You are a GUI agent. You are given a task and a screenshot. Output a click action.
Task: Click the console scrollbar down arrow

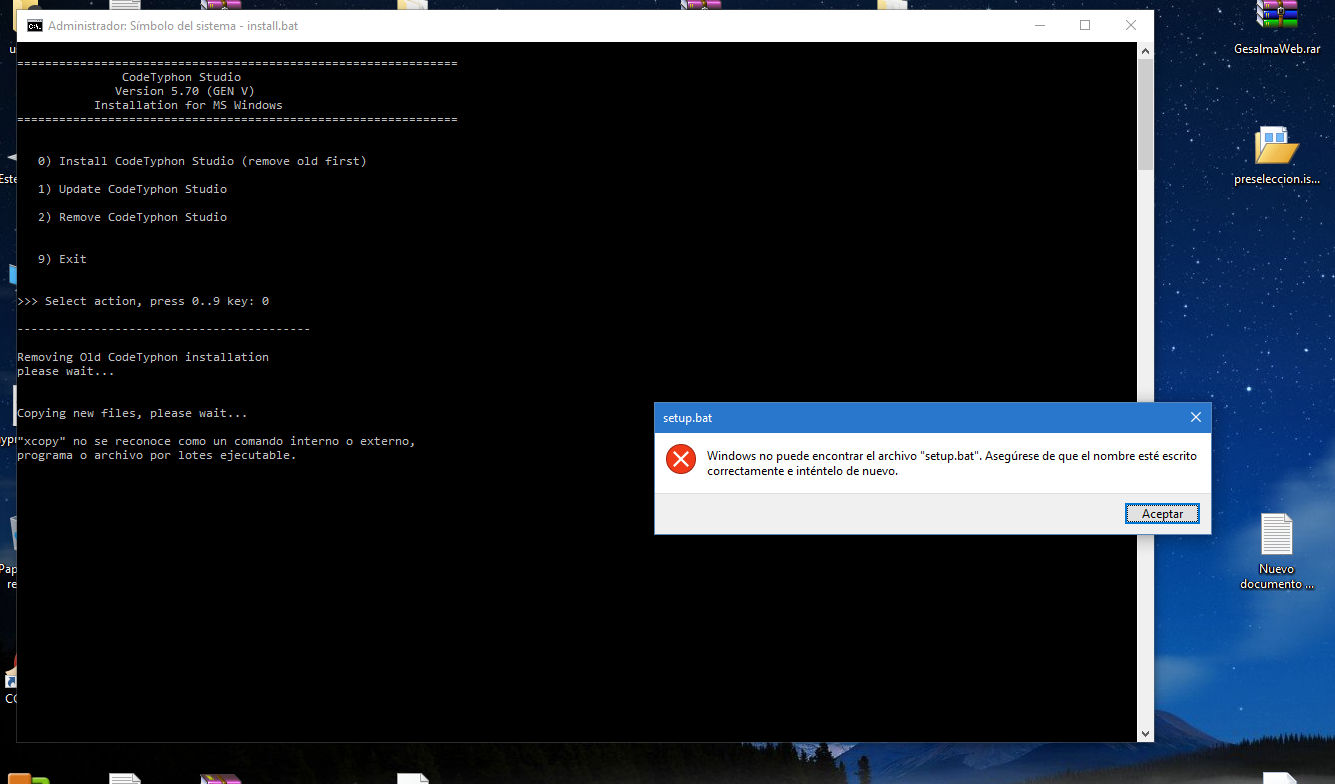coord(1145,734)
